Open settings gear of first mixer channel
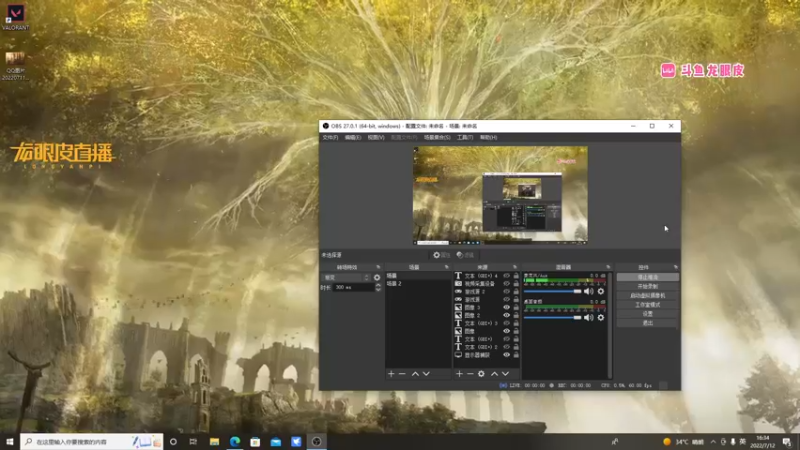 601,291
